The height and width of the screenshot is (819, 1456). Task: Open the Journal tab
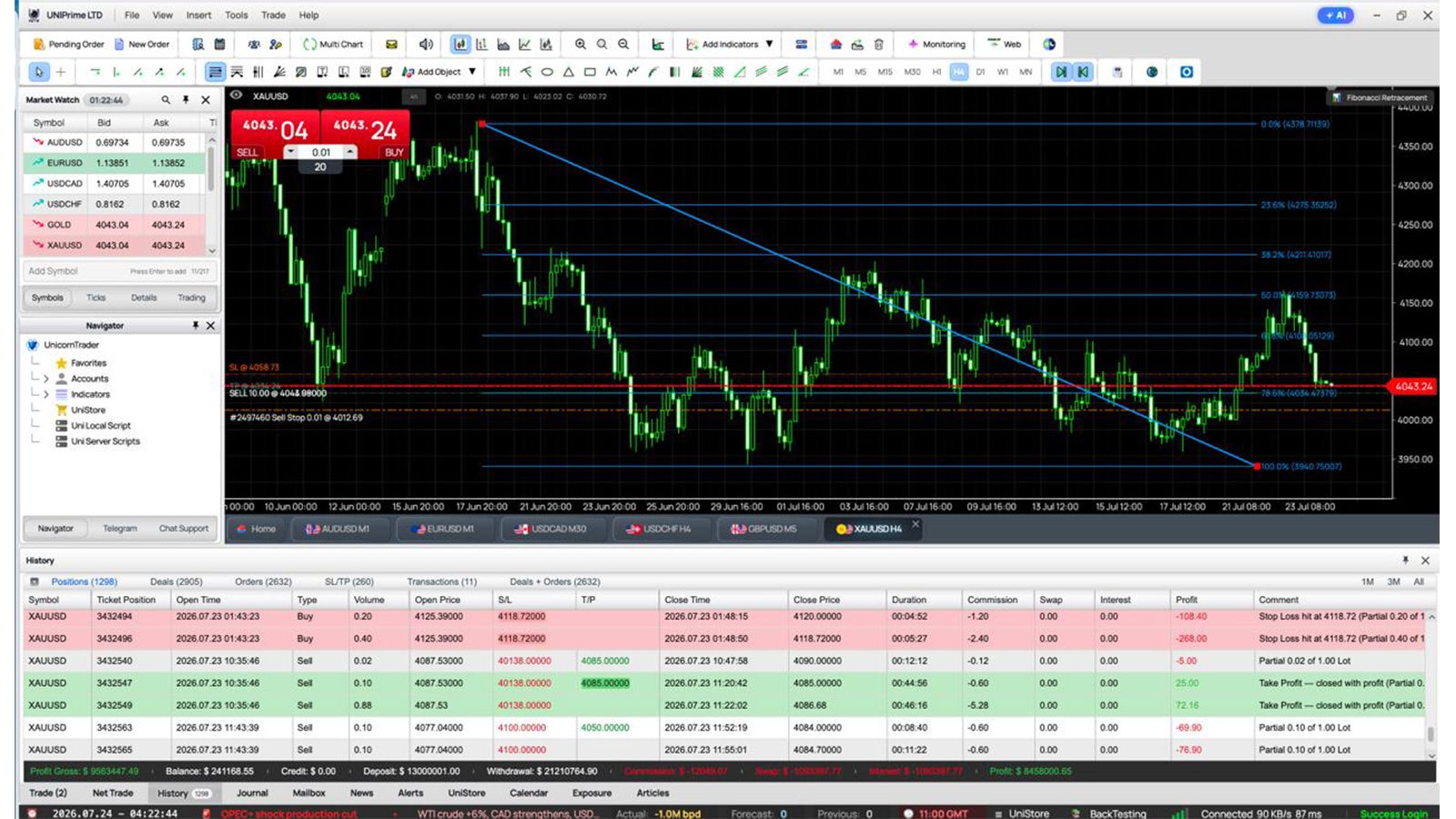(x=252, y=793)
